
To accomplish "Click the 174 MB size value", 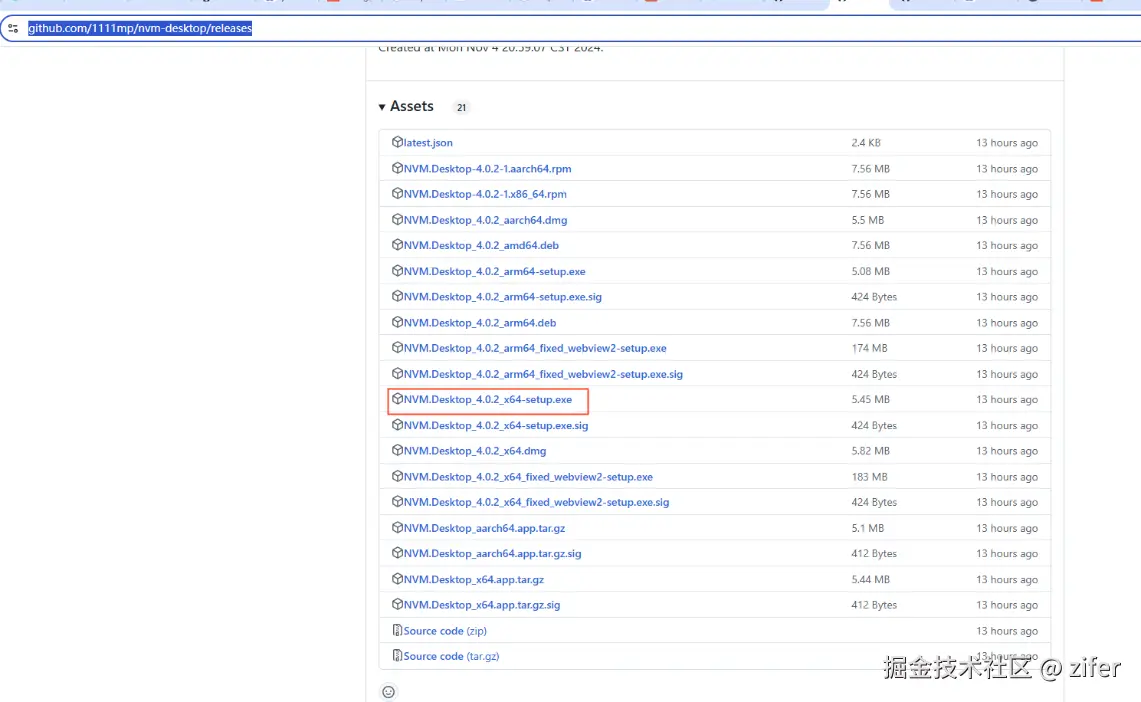I will (x=870, y=348).
